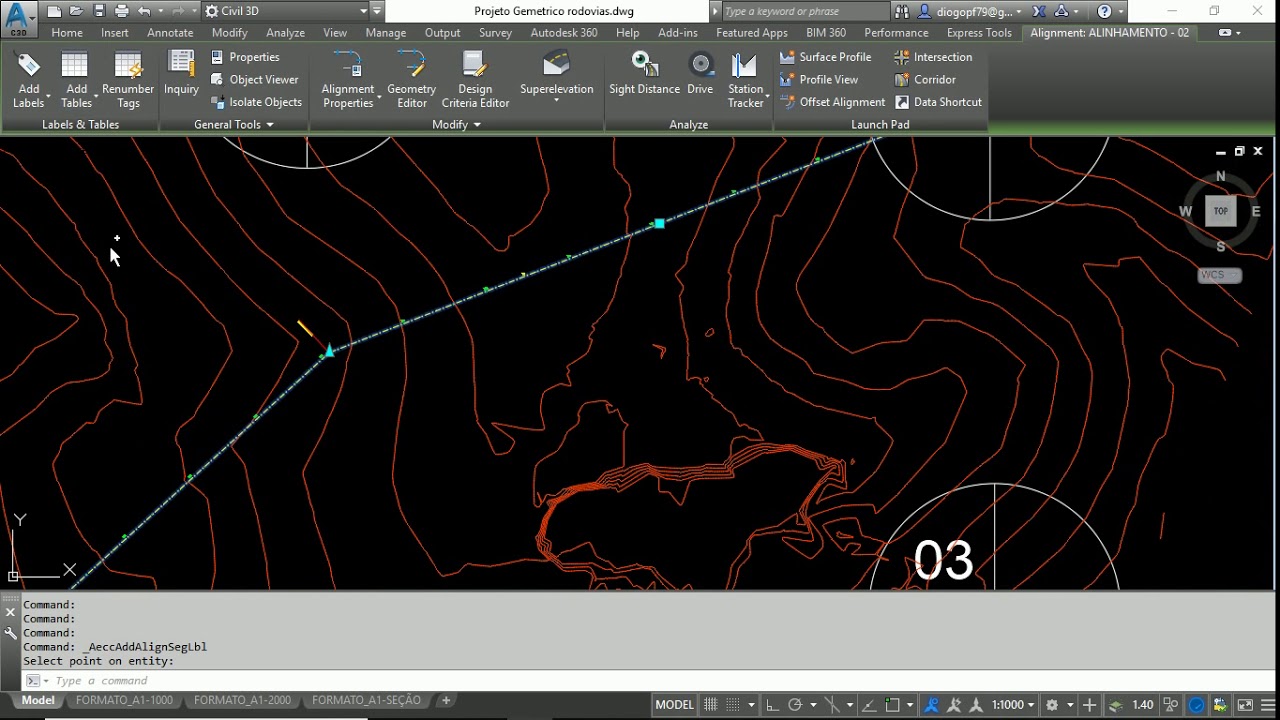This screenshot has height=720, width=1280.
Task: Launch the Corridor tool
Action: (x=925, y=79)
